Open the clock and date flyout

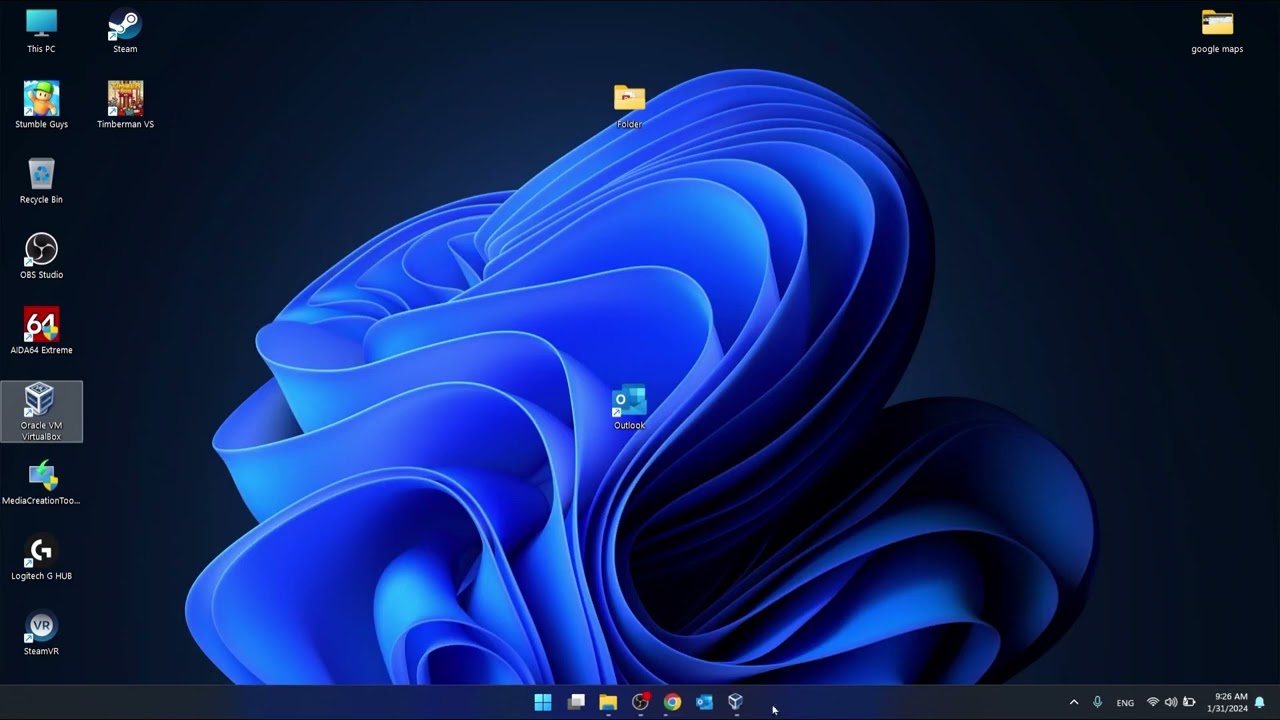click(1229, 702)
